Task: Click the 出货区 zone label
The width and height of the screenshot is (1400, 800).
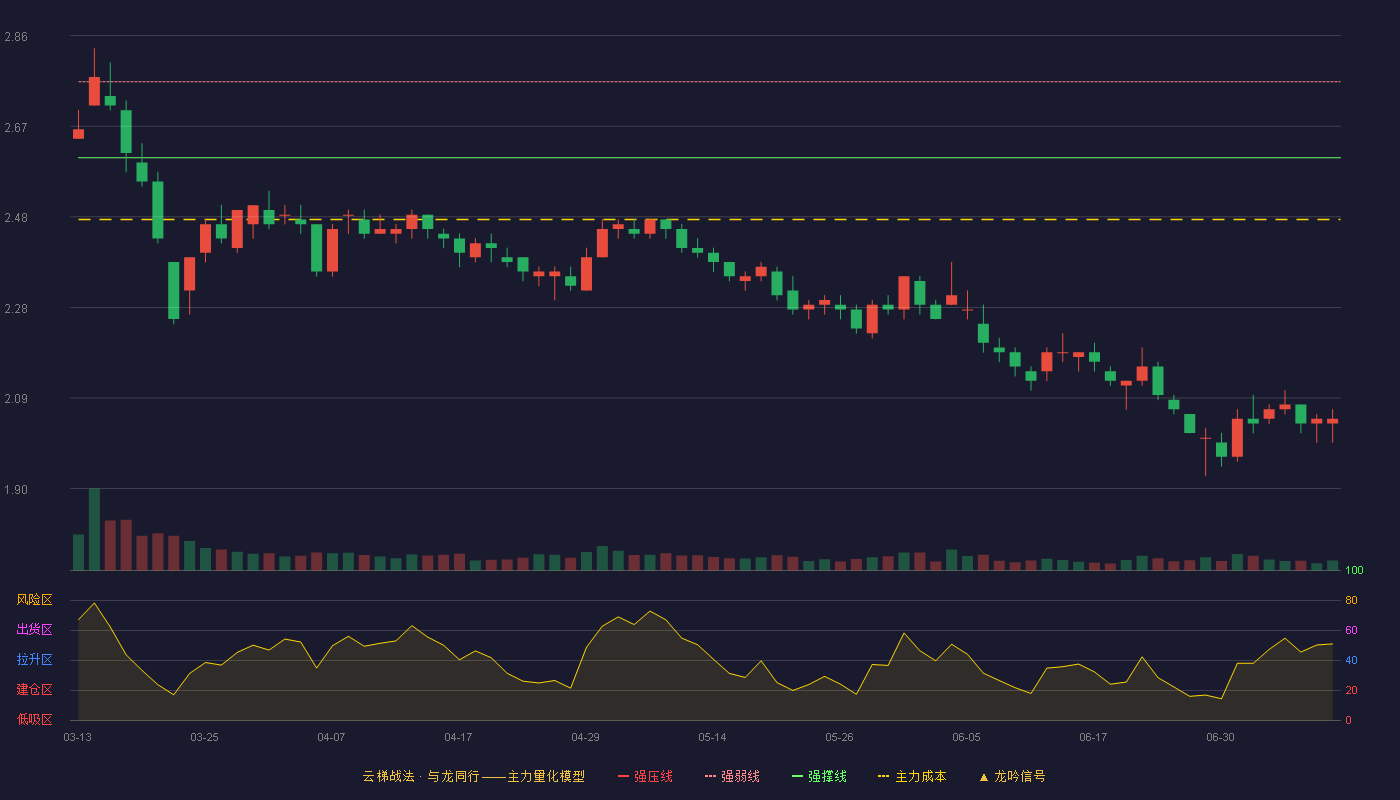Action: pos(34,630)
